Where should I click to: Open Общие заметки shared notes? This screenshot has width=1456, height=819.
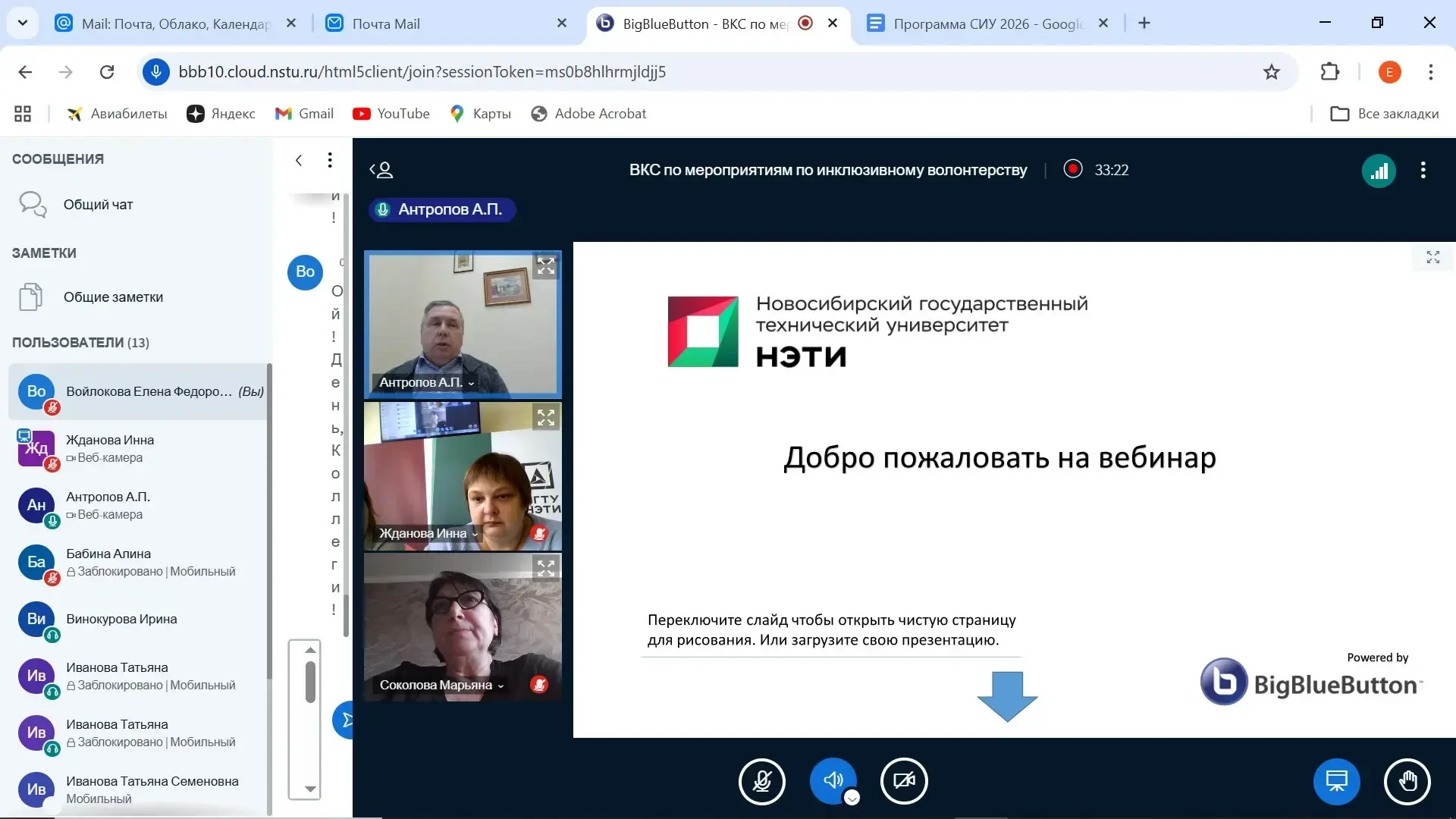point(113,297)
